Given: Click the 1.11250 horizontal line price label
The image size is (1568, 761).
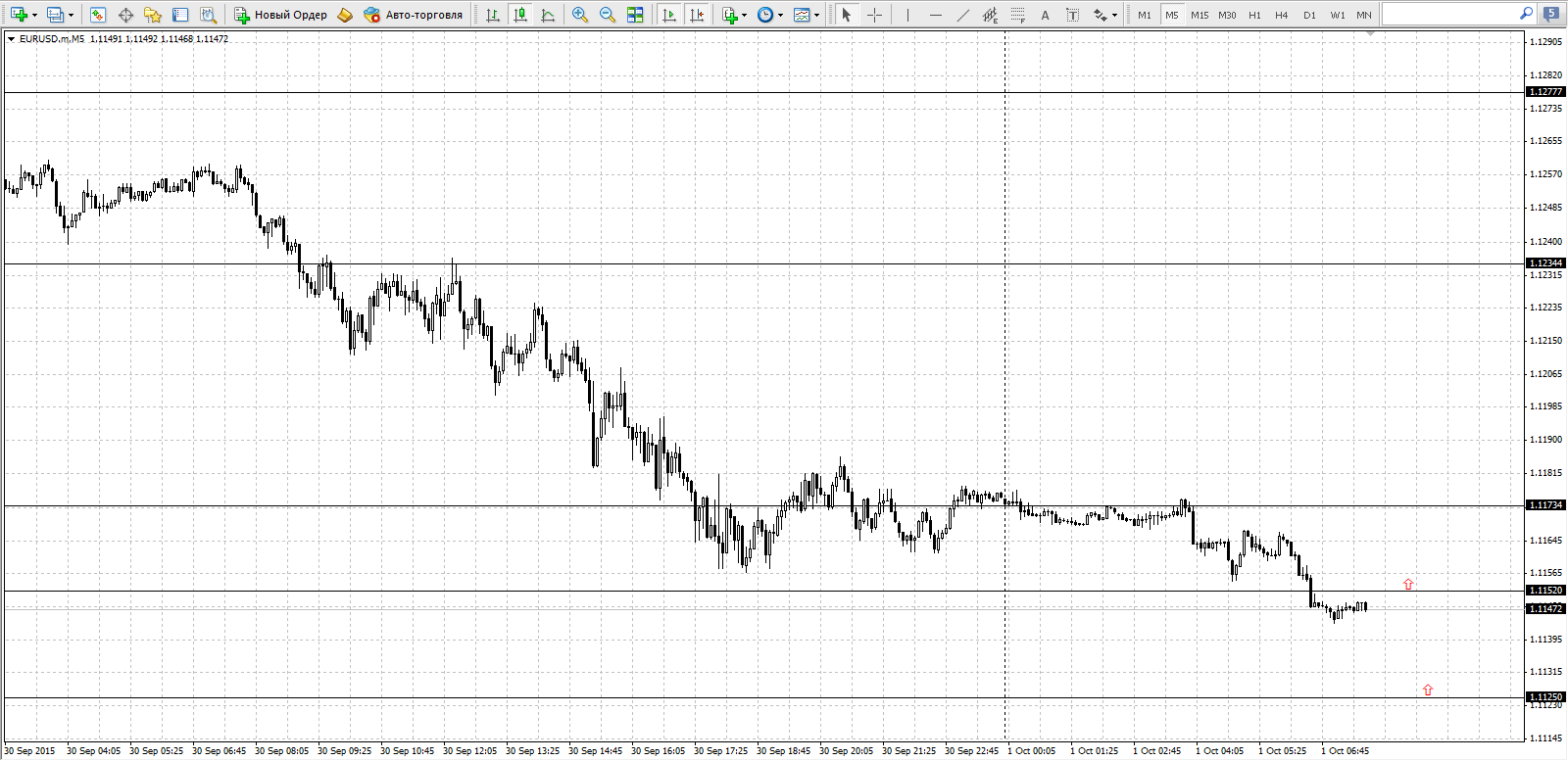Looking at the screenshot, I should point(1545,697).
